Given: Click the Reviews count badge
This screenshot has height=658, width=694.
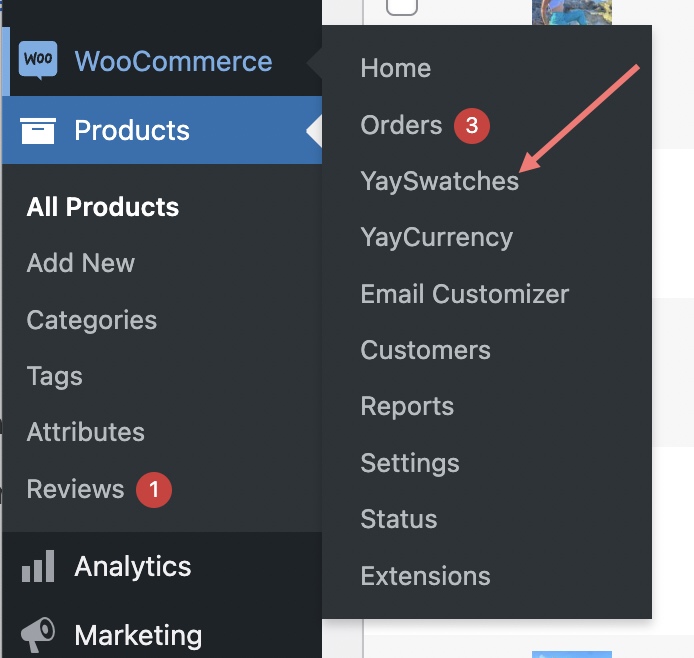Looking at the screenshot, I should click(x=154, y=490).
